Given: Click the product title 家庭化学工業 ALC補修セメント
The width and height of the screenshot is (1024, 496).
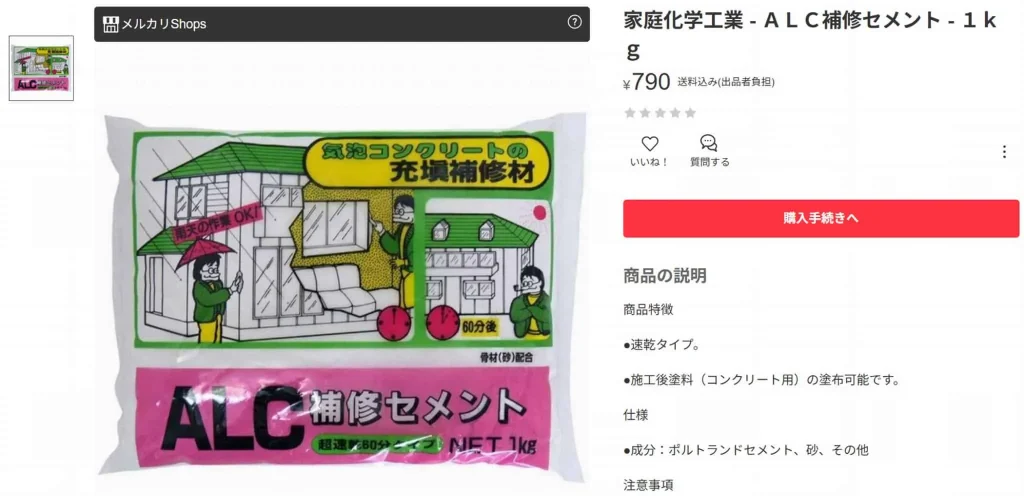Looking at the screenshot, I should pyautogui.click(x=810, y=34).
